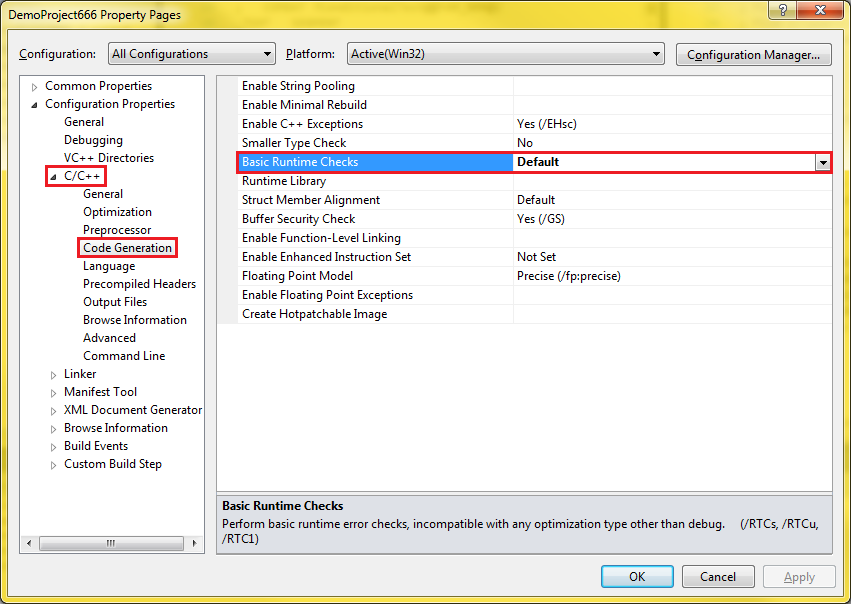Select Precompiled Headers in the tree

pos(139,284)
